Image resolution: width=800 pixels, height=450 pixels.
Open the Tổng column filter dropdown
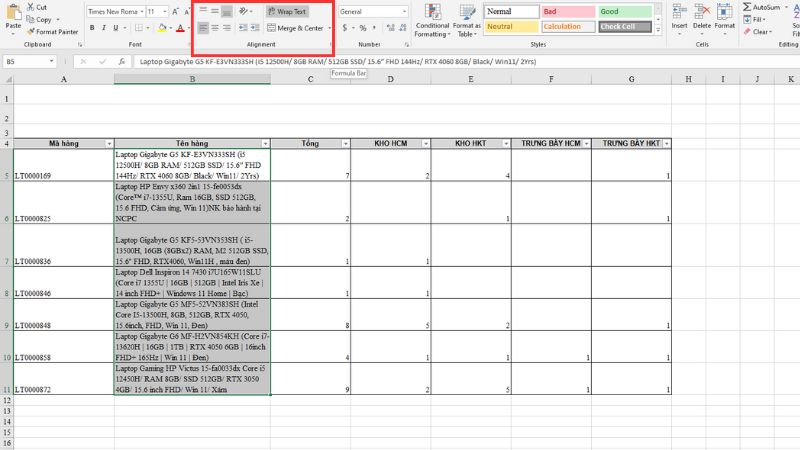345,144
